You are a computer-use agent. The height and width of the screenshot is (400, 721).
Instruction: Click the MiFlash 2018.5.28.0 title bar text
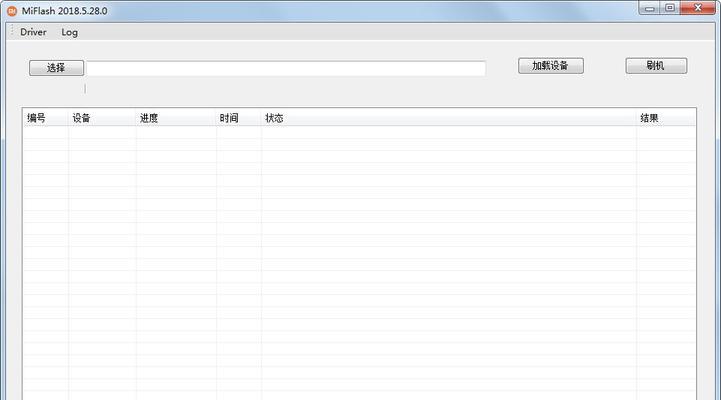coord(65,10)
